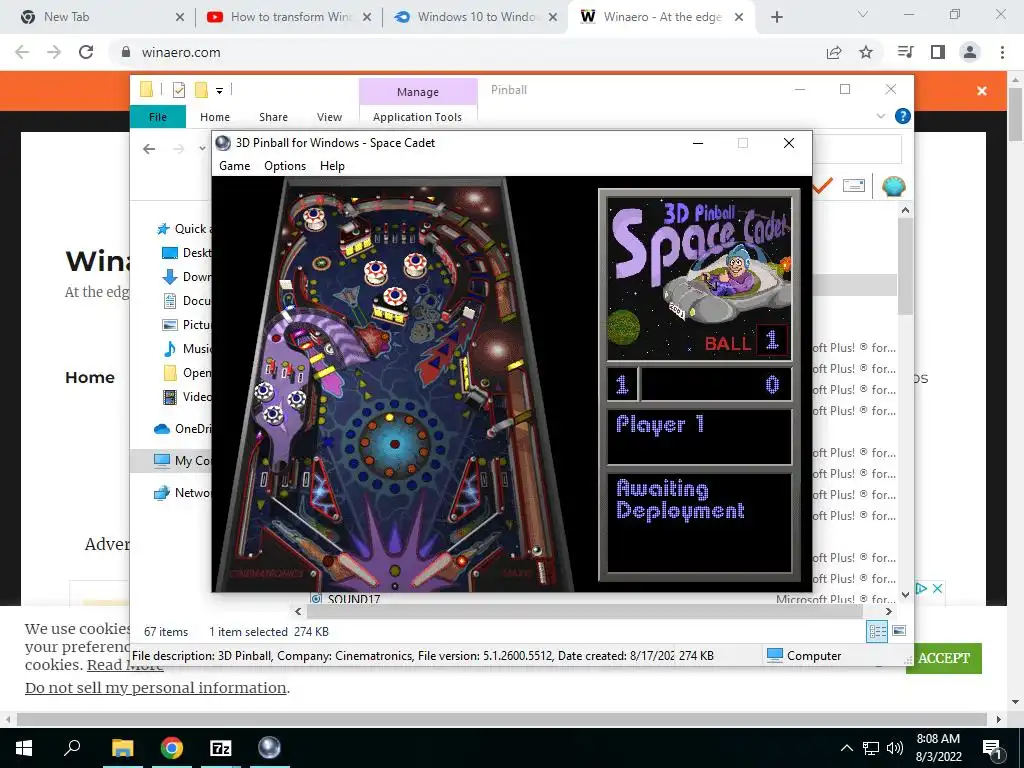The image size is (1024, 768).
Task: Expand the File Explorer ribbon chevron
Action: click(880, 116)
